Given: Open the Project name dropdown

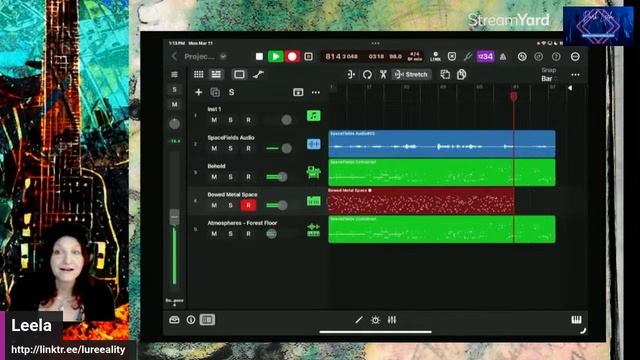Looking at the screenshot, I should (x=223, y=56).
